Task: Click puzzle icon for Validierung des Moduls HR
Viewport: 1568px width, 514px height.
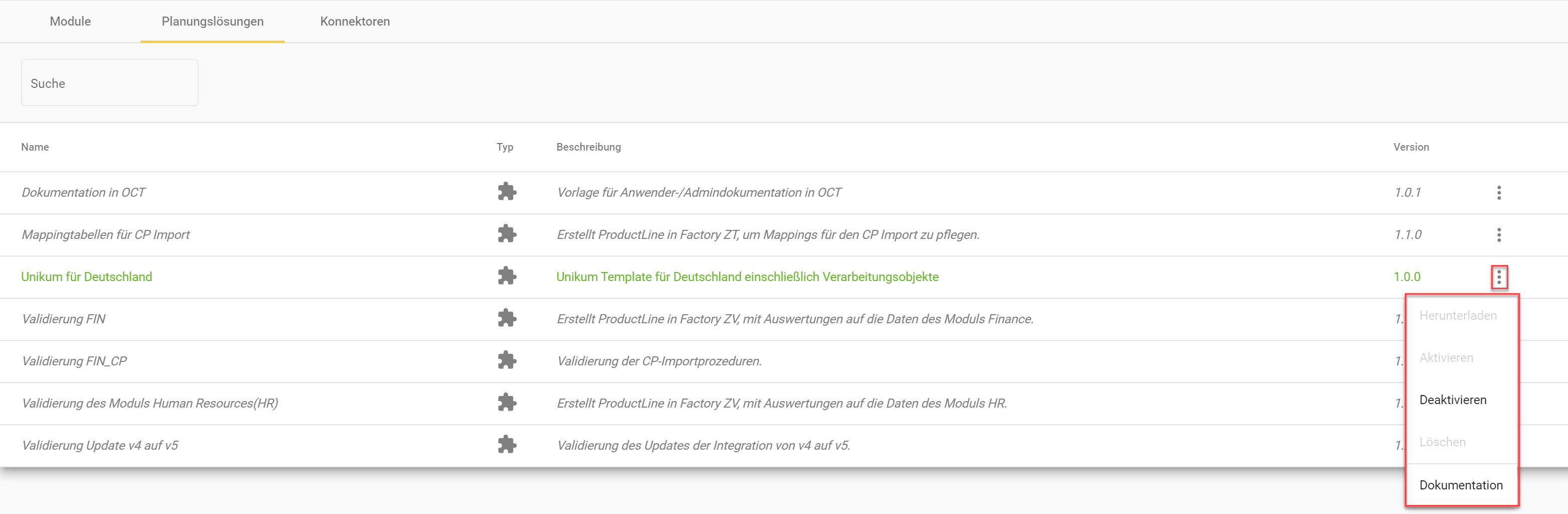Action: coord(507,403)
